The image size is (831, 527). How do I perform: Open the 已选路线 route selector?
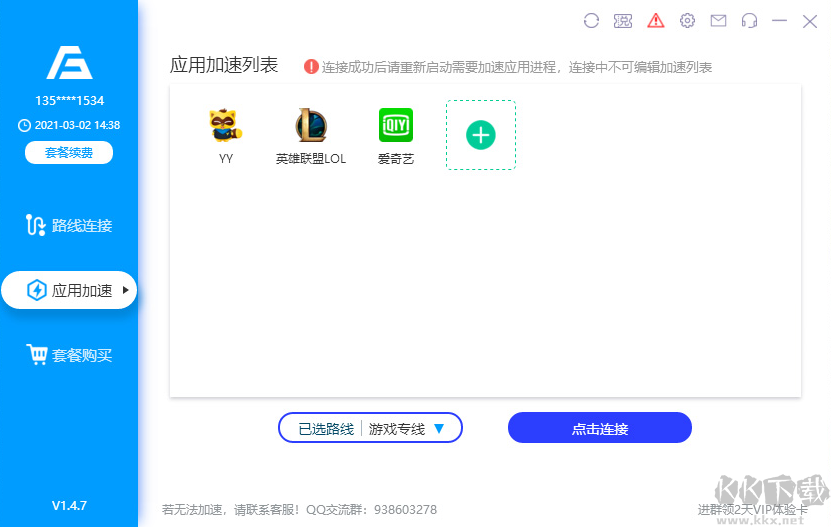[x=326, y=429]
